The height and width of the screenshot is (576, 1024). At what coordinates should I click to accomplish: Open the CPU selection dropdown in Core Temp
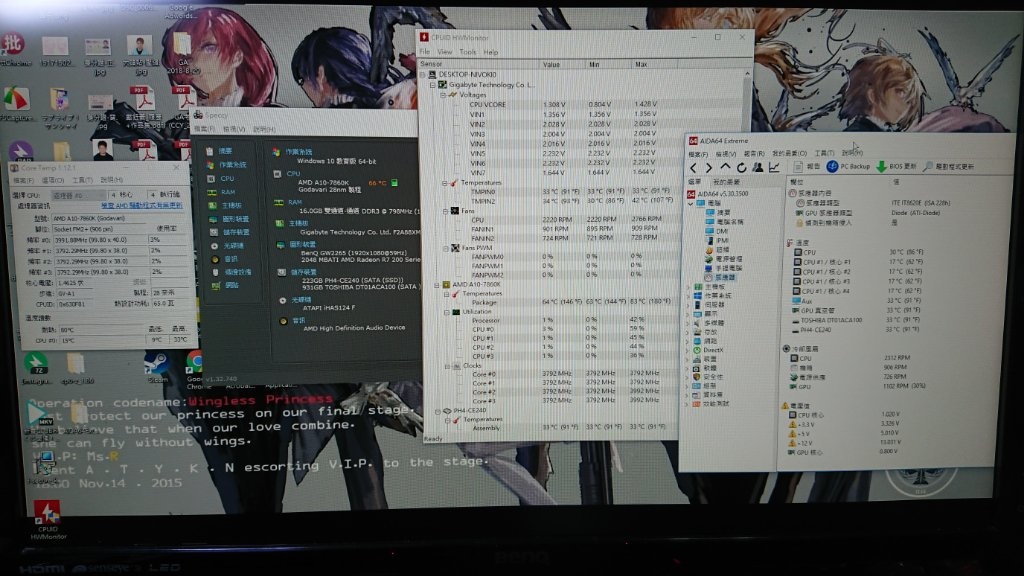[x=78, y=195]
